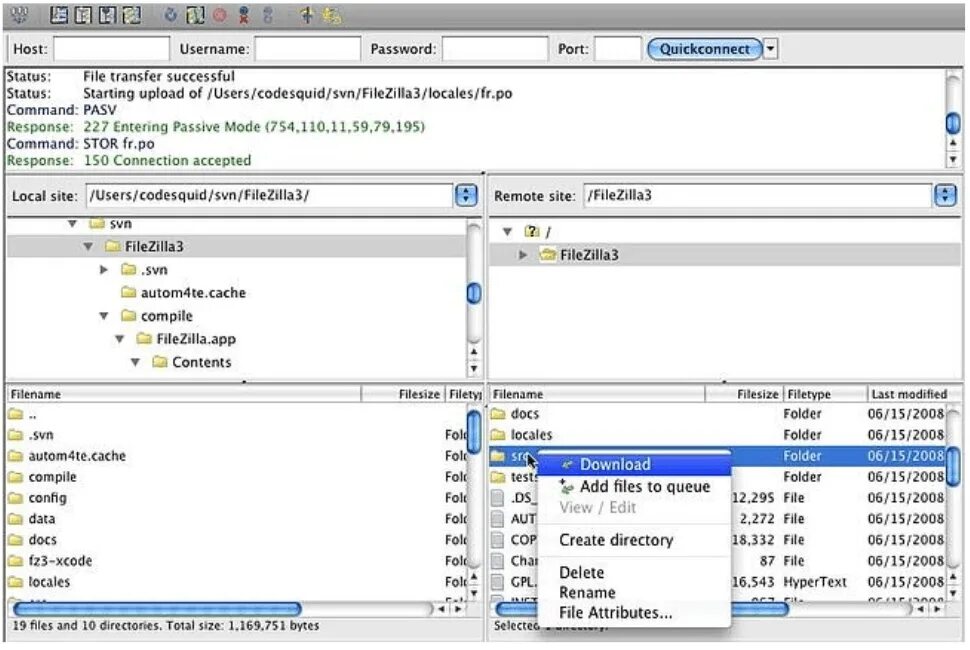Collapse the compile folder tree node
Screen dimensions: 970x650
tap(104, 316)
